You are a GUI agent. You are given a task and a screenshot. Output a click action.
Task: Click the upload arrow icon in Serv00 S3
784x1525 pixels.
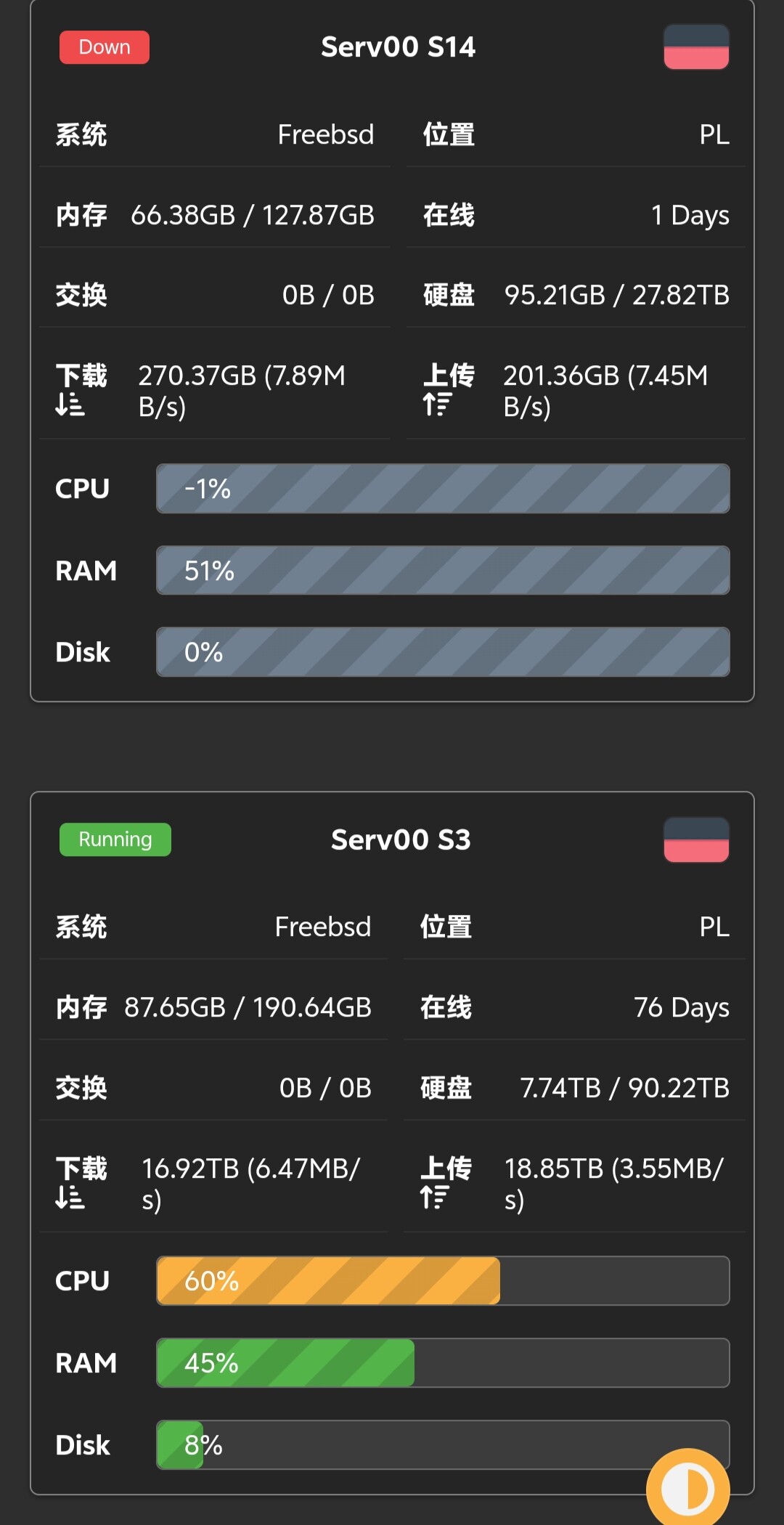435,1197
